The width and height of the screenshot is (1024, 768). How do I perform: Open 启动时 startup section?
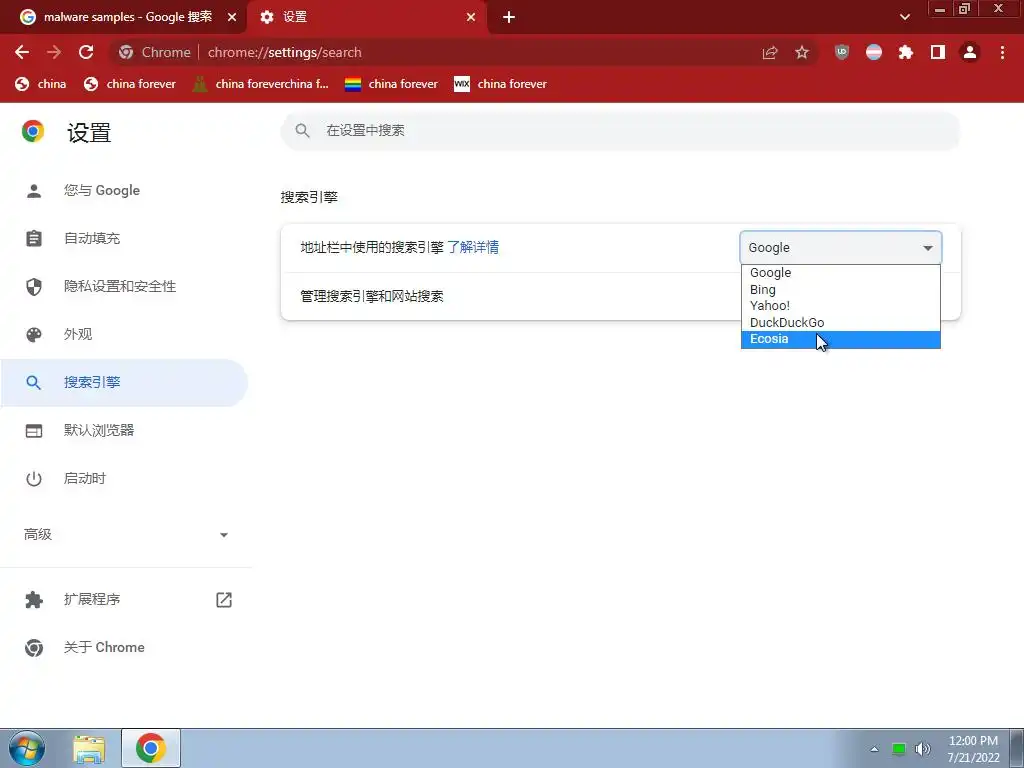[x=124, y=479]
